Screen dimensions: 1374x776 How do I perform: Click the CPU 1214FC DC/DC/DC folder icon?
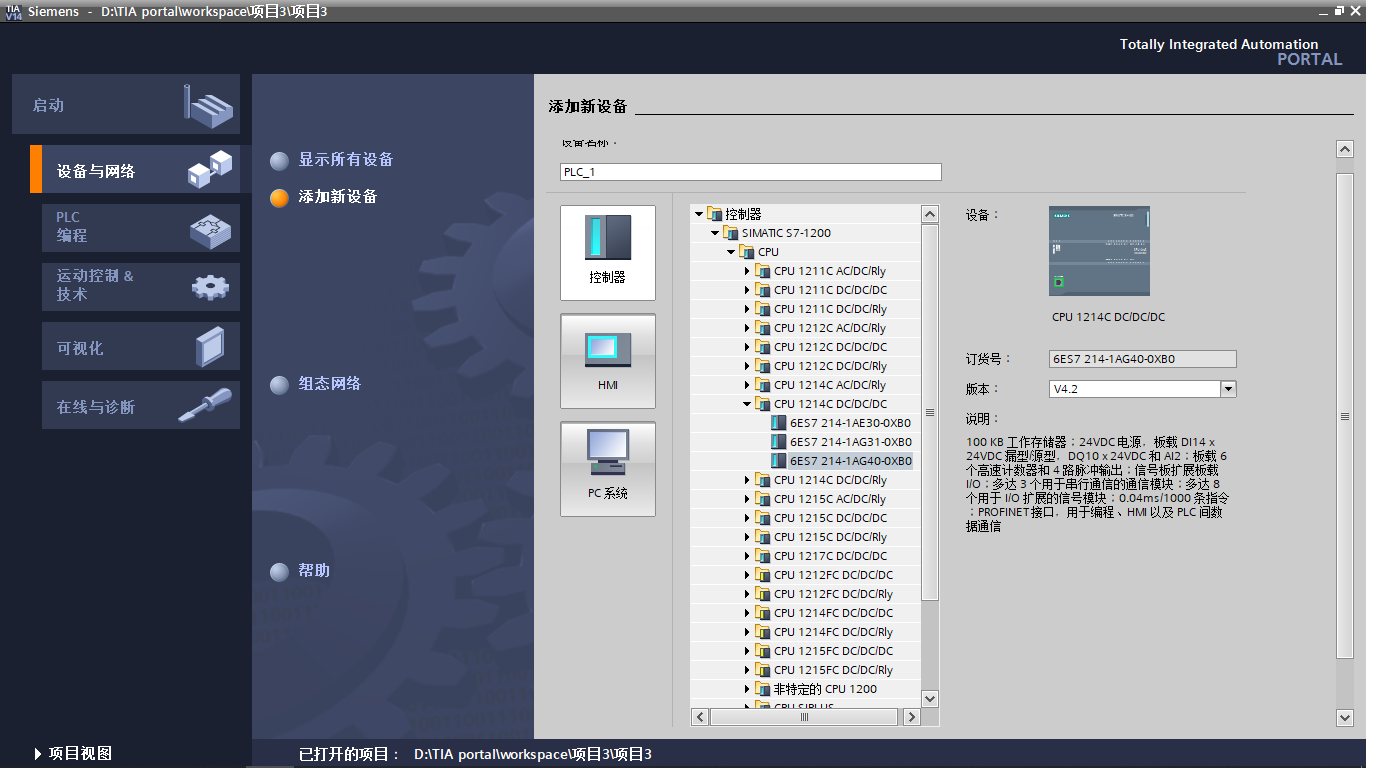tap(762, 613)
